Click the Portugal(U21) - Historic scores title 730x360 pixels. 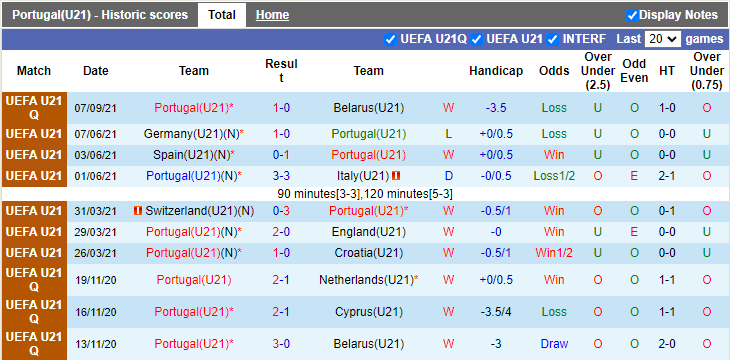click(x=100, y=15)
